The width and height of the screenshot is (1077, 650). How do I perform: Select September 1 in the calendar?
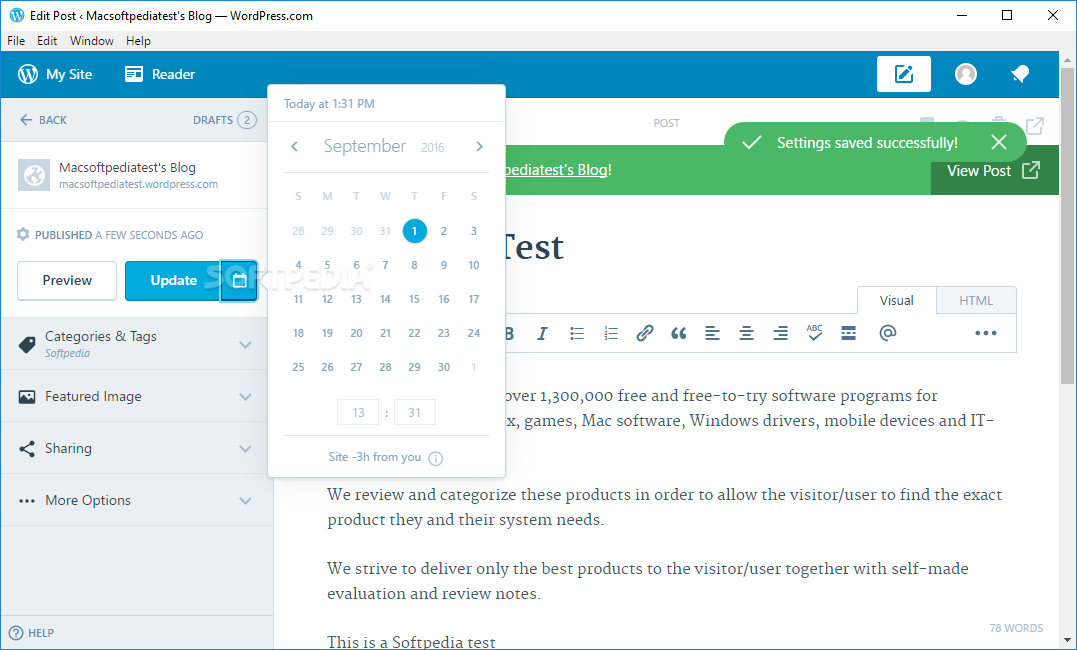[x=414, y=231]
